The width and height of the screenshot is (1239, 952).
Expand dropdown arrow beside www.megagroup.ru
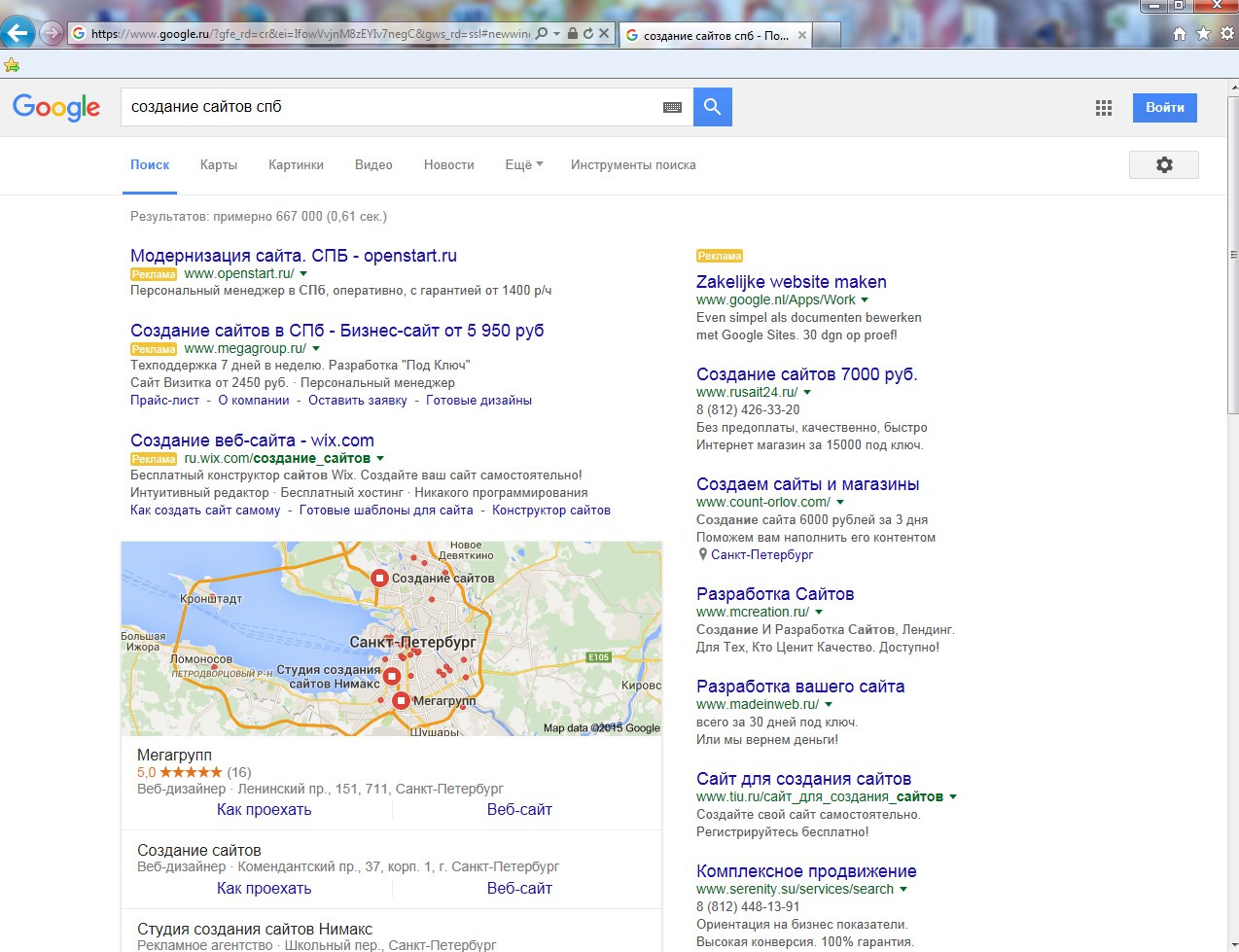(x=316, y=349)
